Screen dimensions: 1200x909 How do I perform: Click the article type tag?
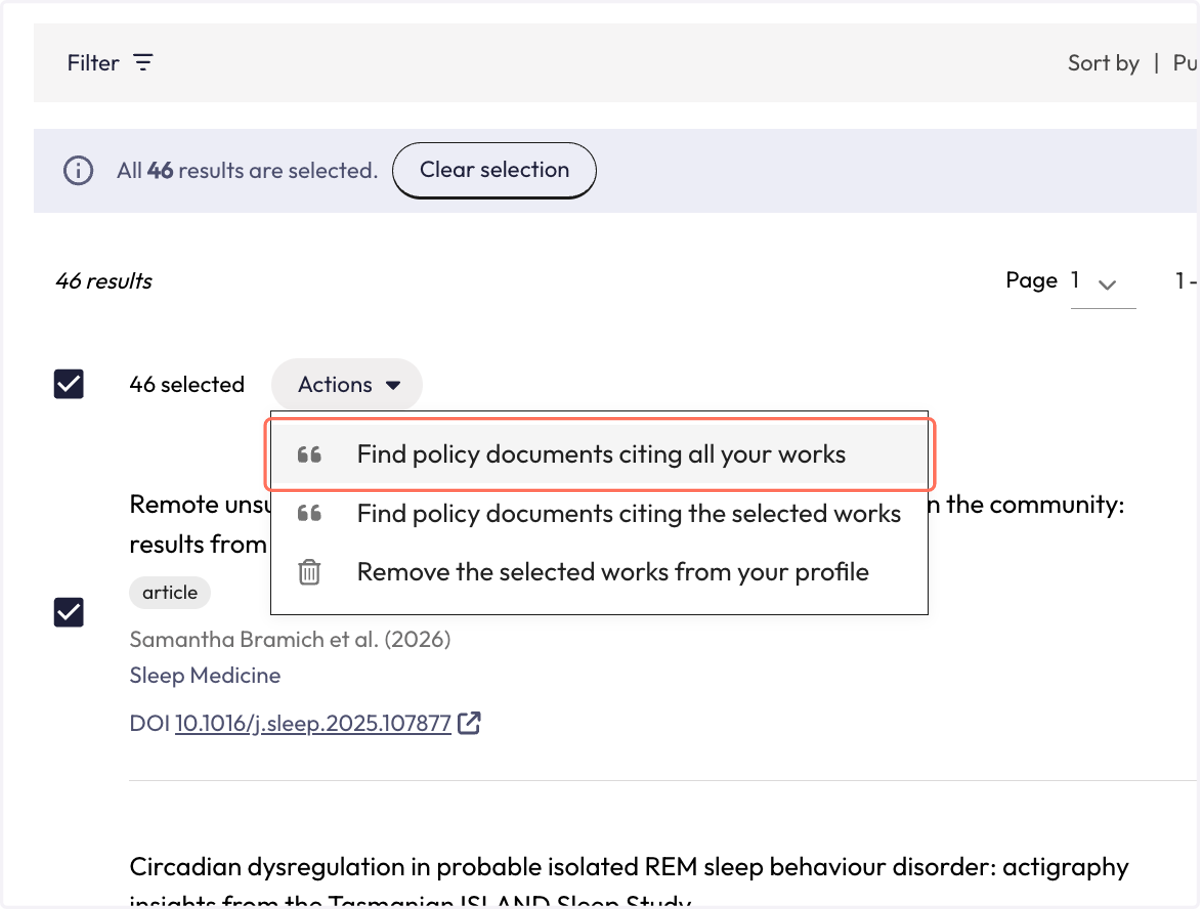(170, 593)
